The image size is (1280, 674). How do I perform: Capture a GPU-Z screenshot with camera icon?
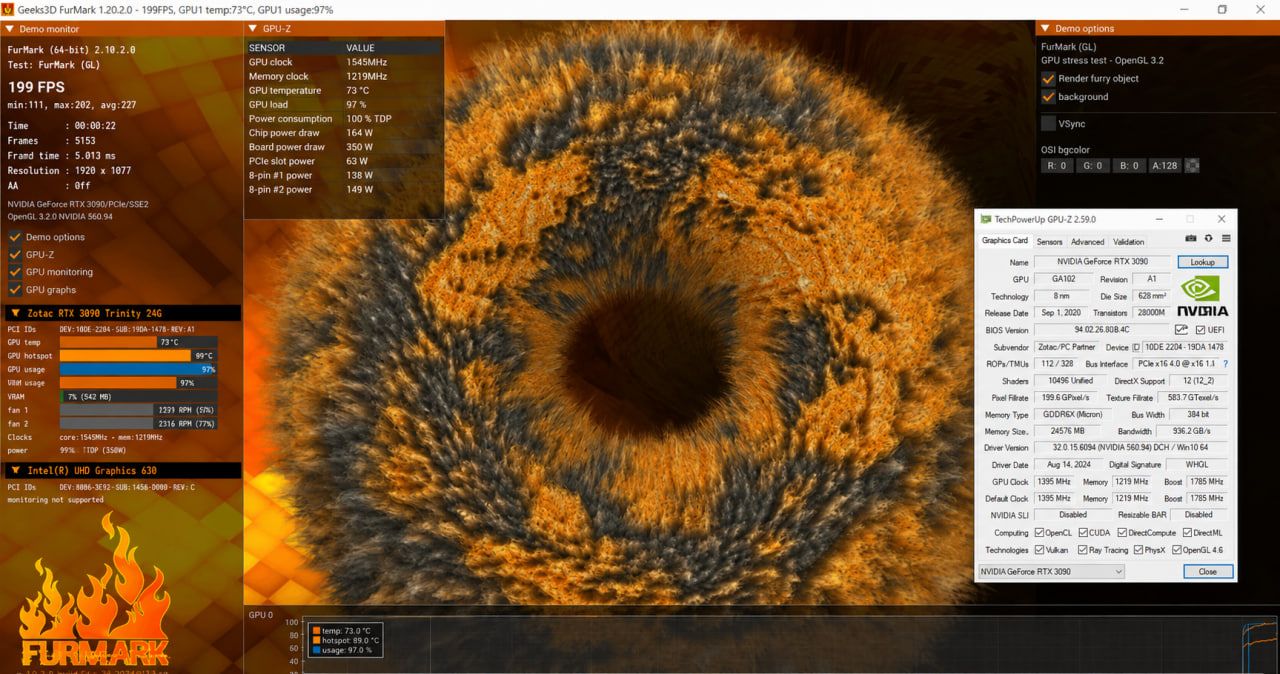[1191, 238]
